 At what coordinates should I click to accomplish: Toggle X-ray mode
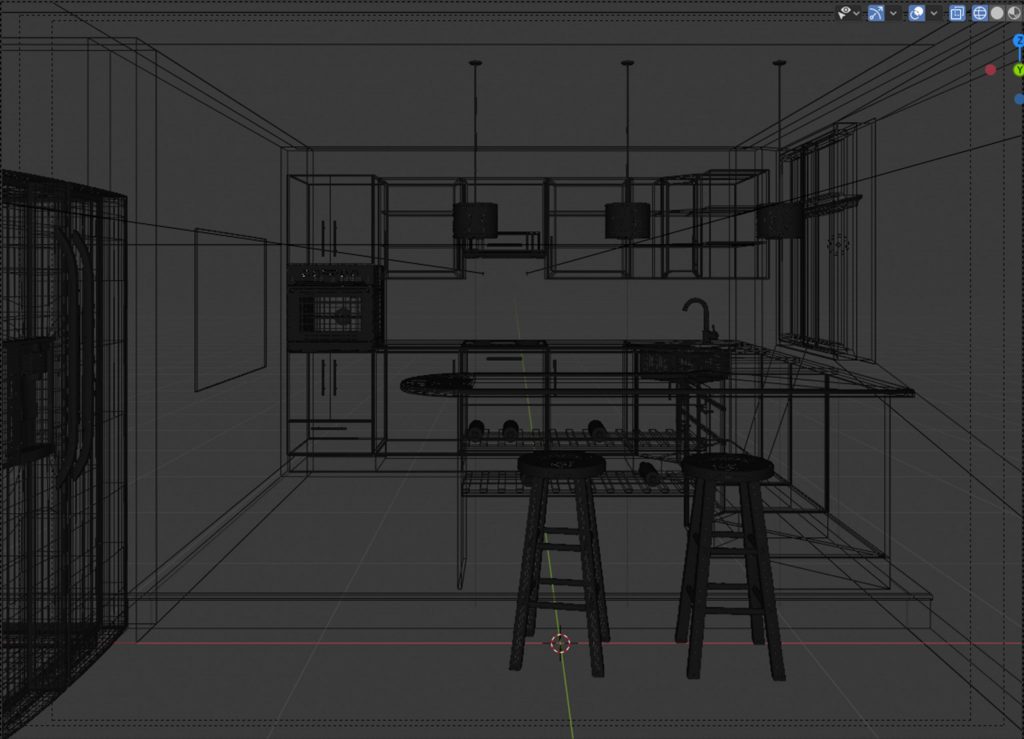(957, 13)
